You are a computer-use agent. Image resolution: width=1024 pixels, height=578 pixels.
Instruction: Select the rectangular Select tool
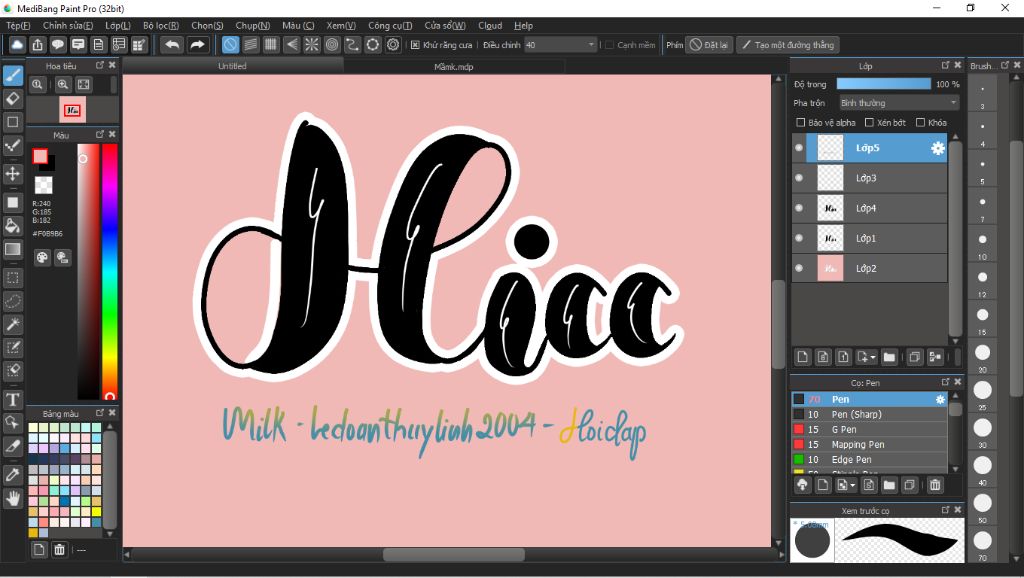click(x=13, y=278)
